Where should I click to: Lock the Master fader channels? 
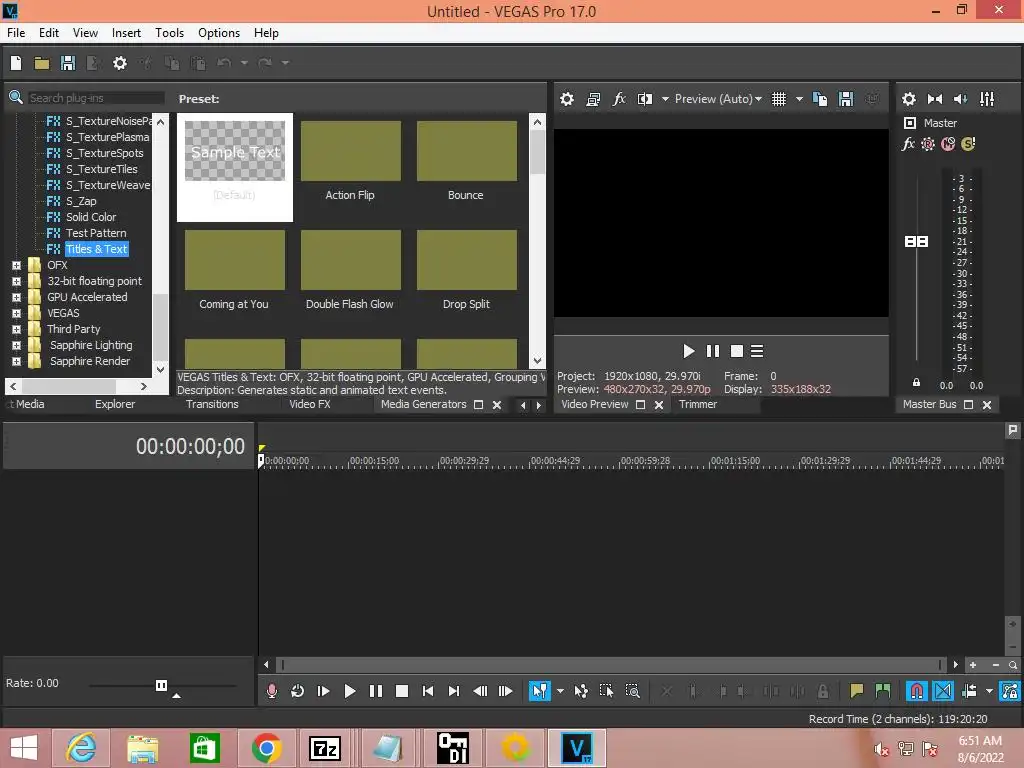tap(916, 383)
